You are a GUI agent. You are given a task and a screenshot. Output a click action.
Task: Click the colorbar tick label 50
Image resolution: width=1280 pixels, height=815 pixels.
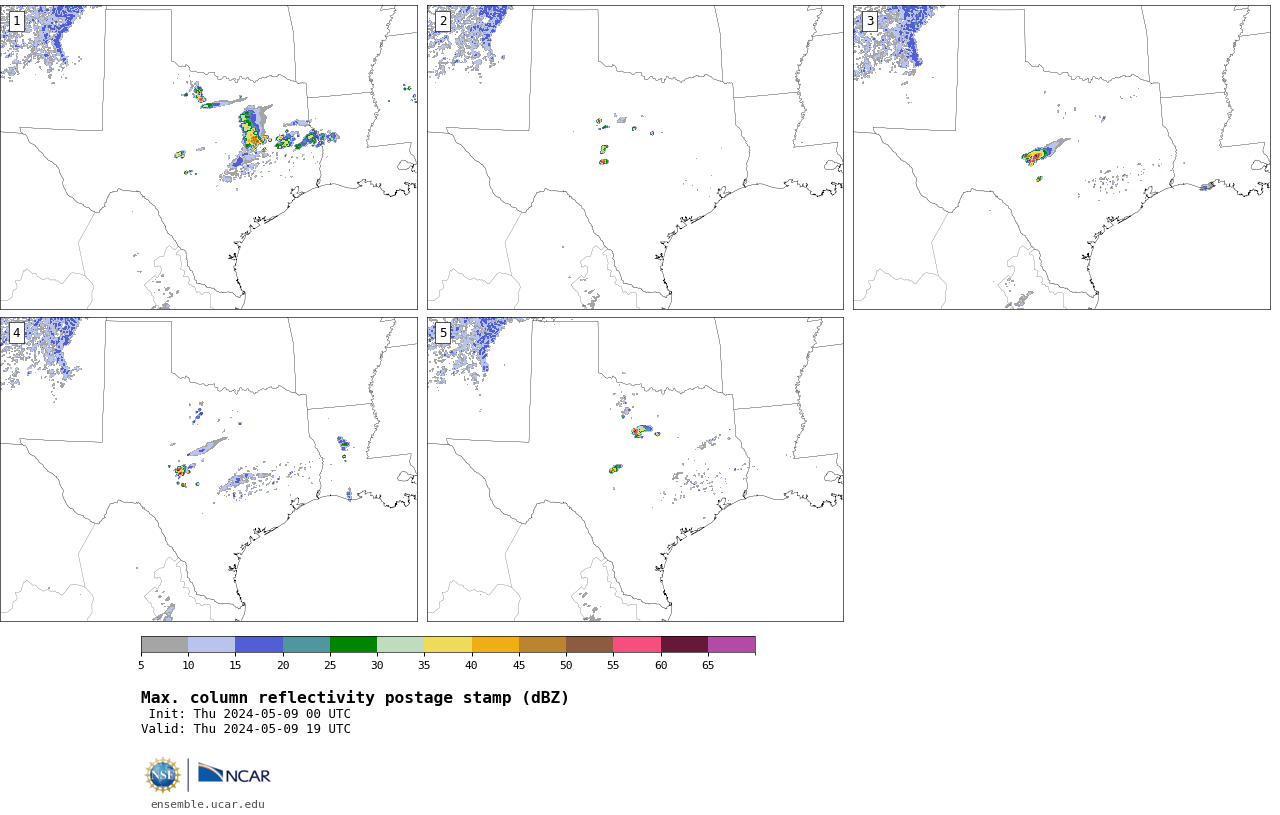pyautogui.click(x=566, y=666)
